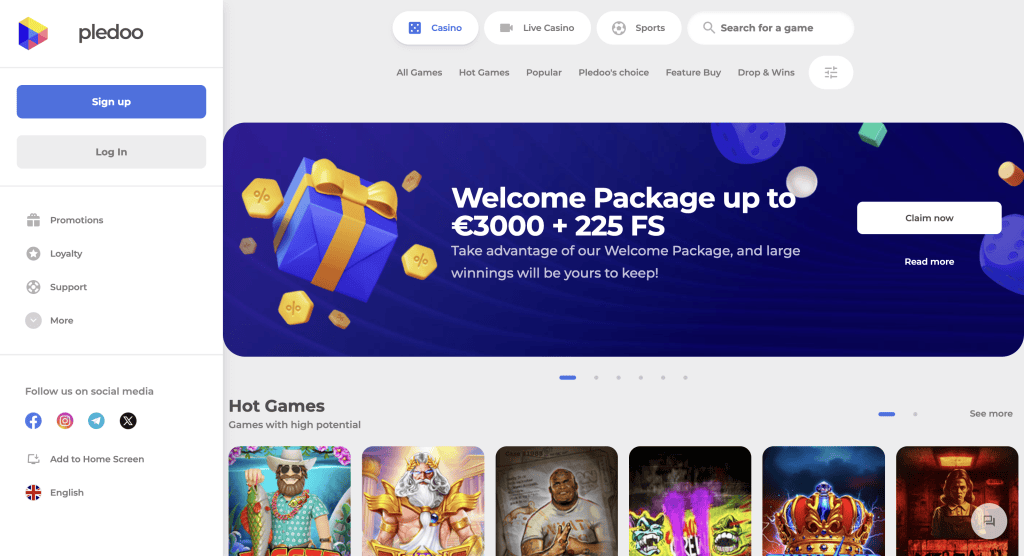The height and width of the screenshot is (556, 1024).
Task: Open the X (Twitter) social icon
Action: click(x=128, y=421)
